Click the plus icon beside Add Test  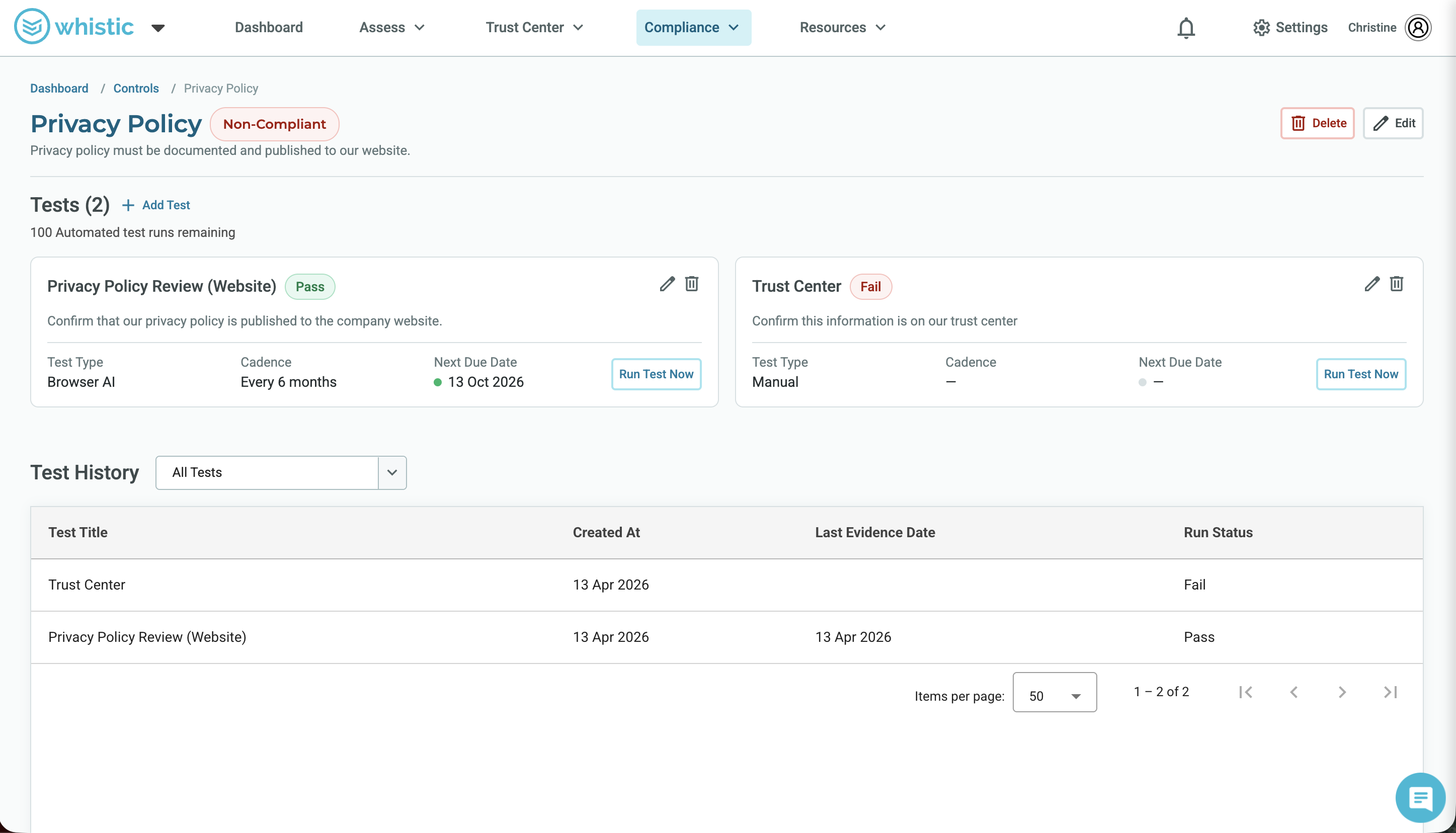[x=128, y=205]
